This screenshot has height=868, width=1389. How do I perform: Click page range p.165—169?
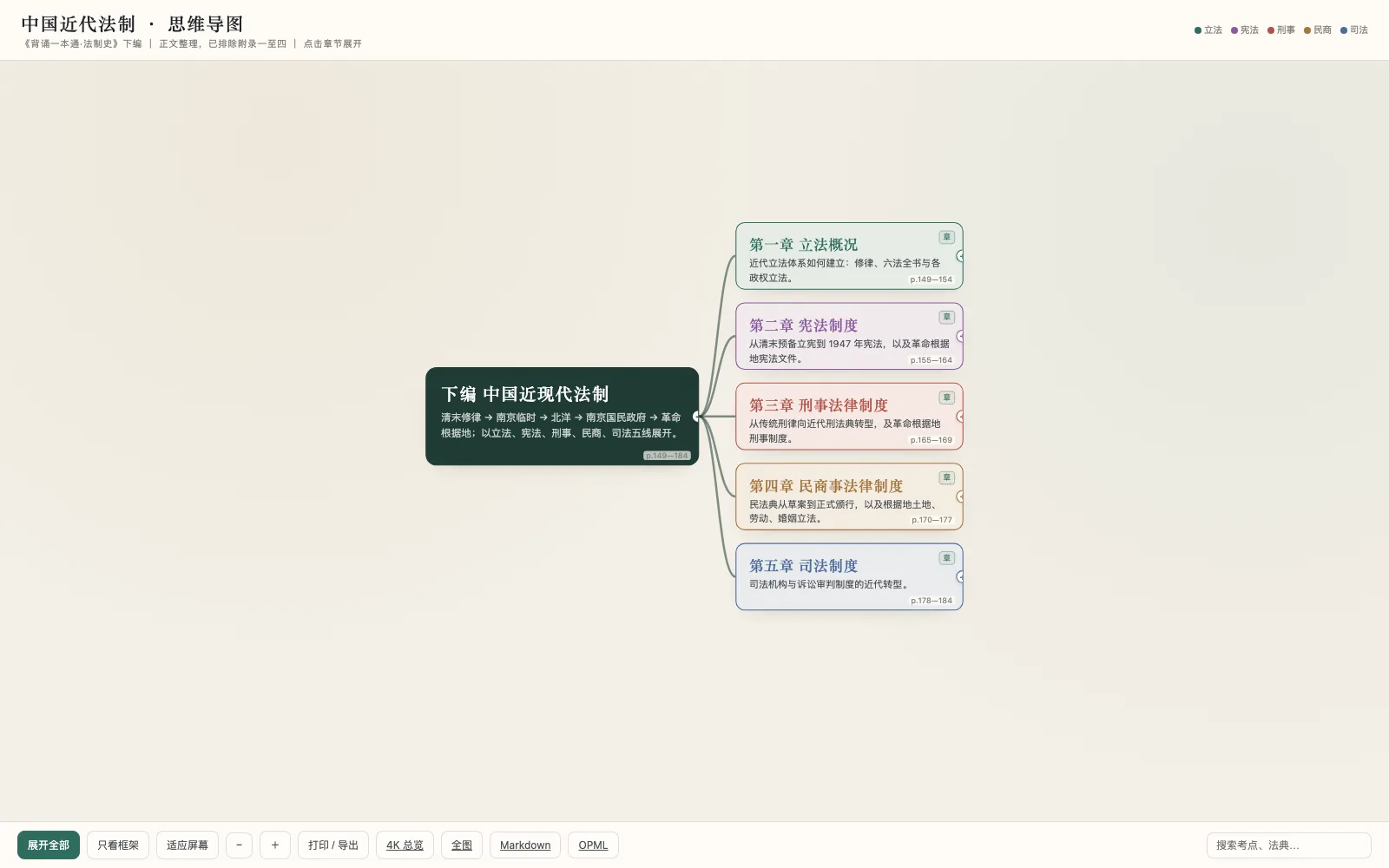(x=931, y=440)
